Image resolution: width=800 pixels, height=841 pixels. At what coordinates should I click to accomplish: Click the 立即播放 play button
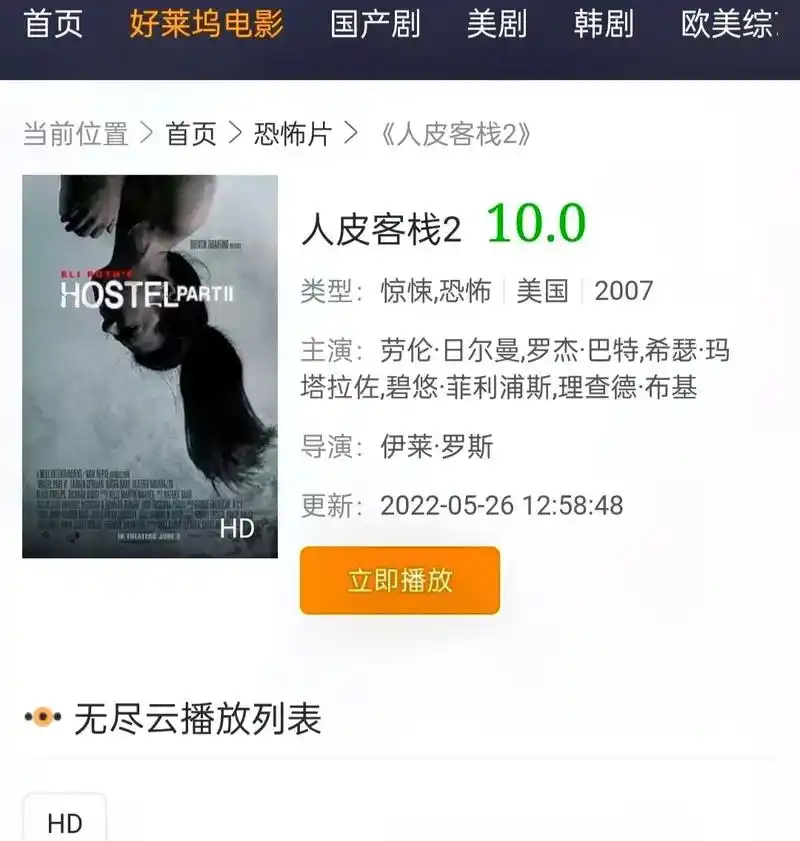coord(400,580)
